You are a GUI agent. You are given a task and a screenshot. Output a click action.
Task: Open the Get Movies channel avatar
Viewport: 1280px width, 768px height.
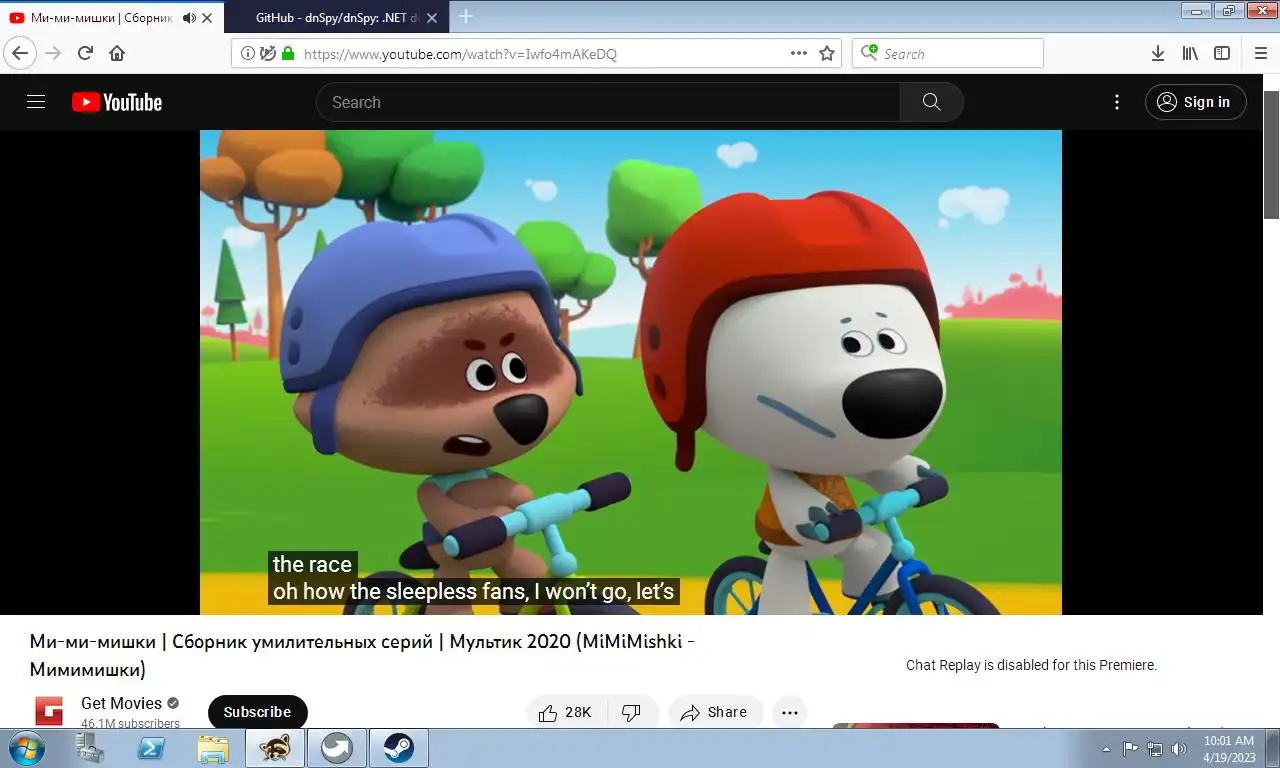pos(49,711)
